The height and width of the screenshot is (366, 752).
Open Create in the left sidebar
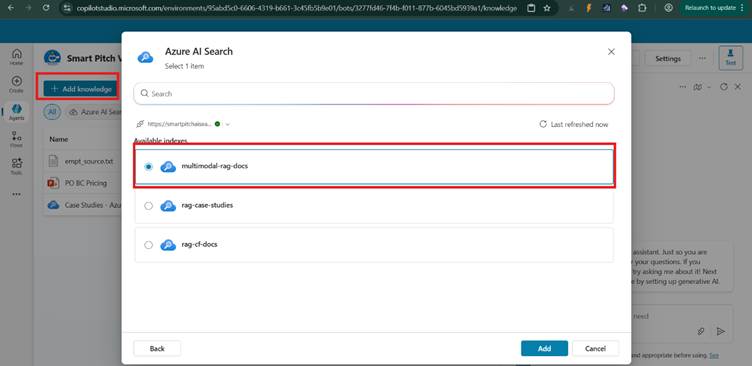click(16, 84)
